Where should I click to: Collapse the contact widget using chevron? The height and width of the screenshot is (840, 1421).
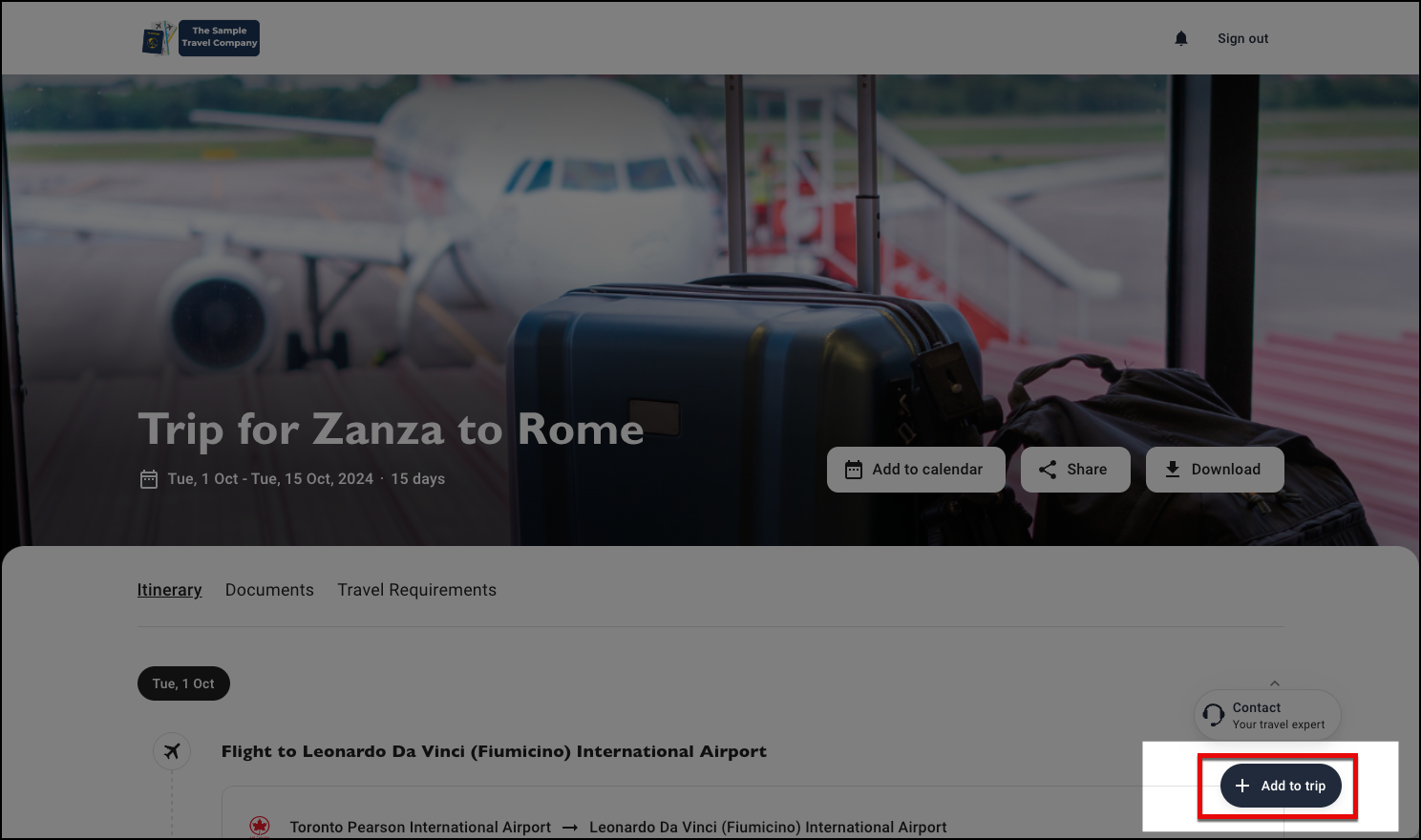[x=1275, y=683]
